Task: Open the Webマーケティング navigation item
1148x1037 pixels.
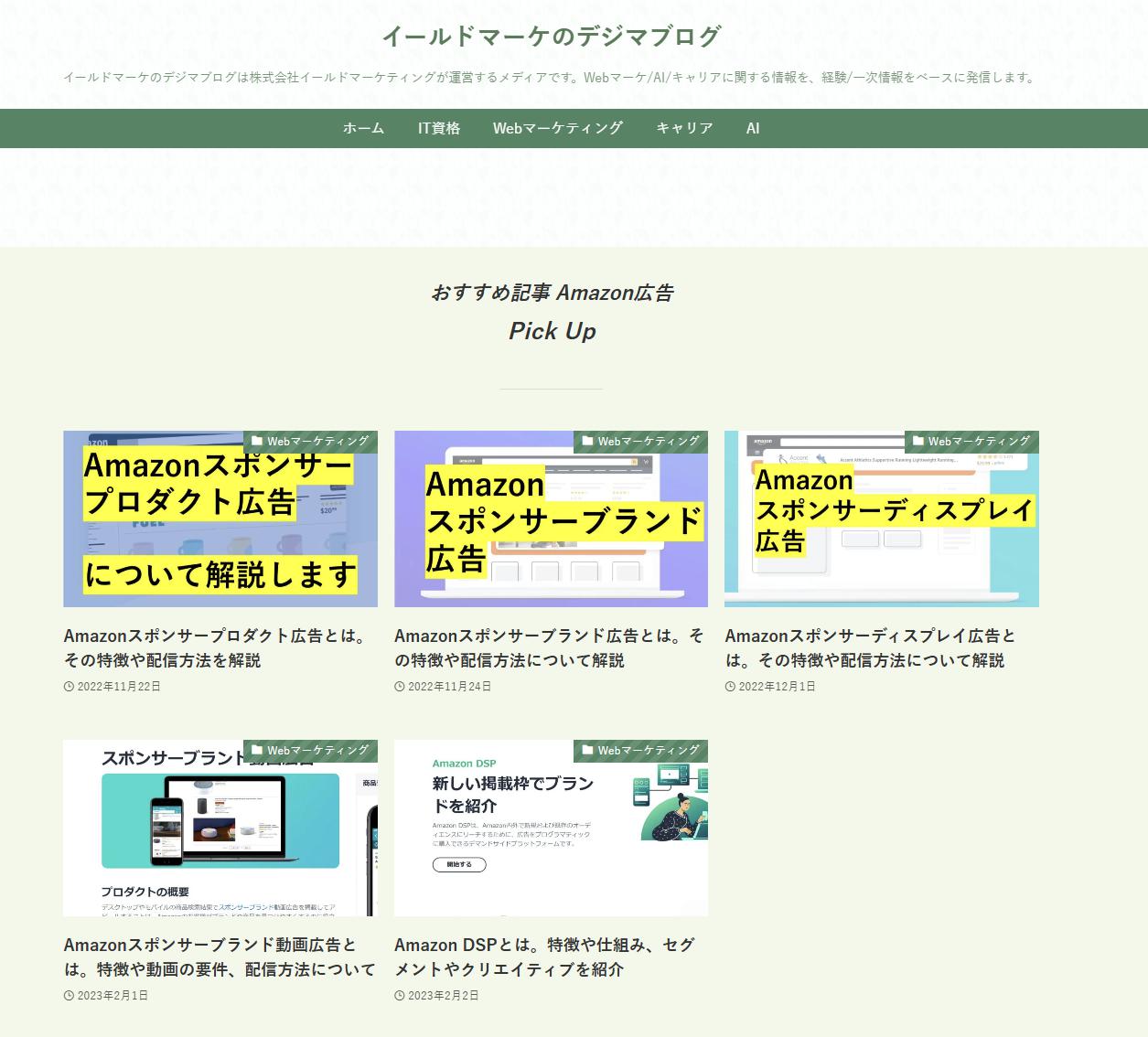Action: tap(557, 128)
